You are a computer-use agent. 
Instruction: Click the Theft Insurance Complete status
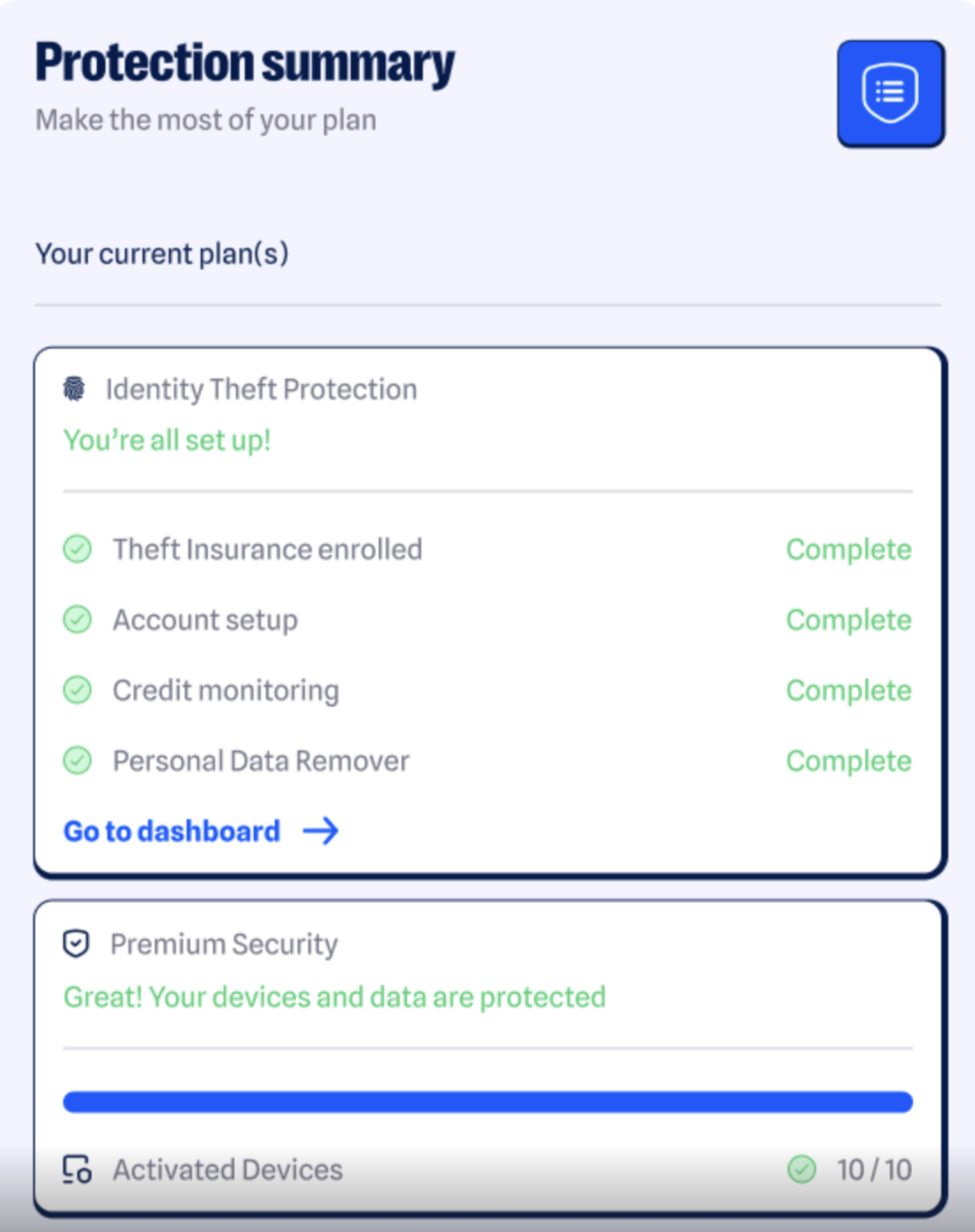coord(848,549)
